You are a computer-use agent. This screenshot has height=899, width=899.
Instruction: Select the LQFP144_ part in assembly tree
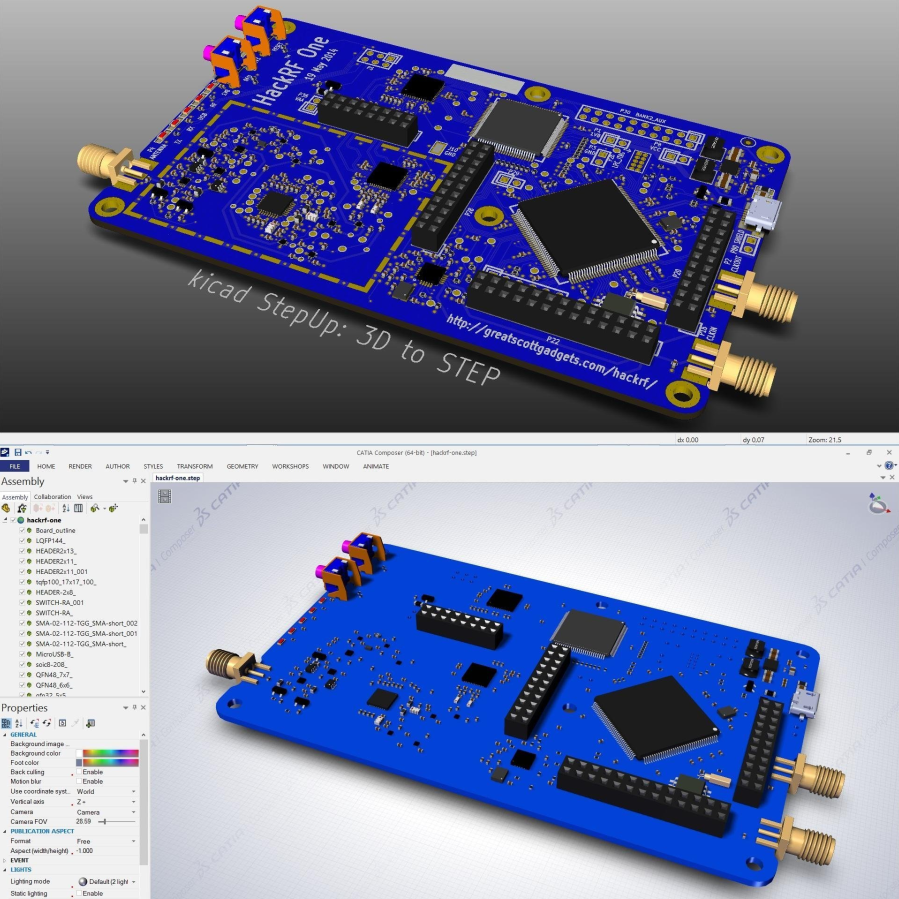point(50,540)
